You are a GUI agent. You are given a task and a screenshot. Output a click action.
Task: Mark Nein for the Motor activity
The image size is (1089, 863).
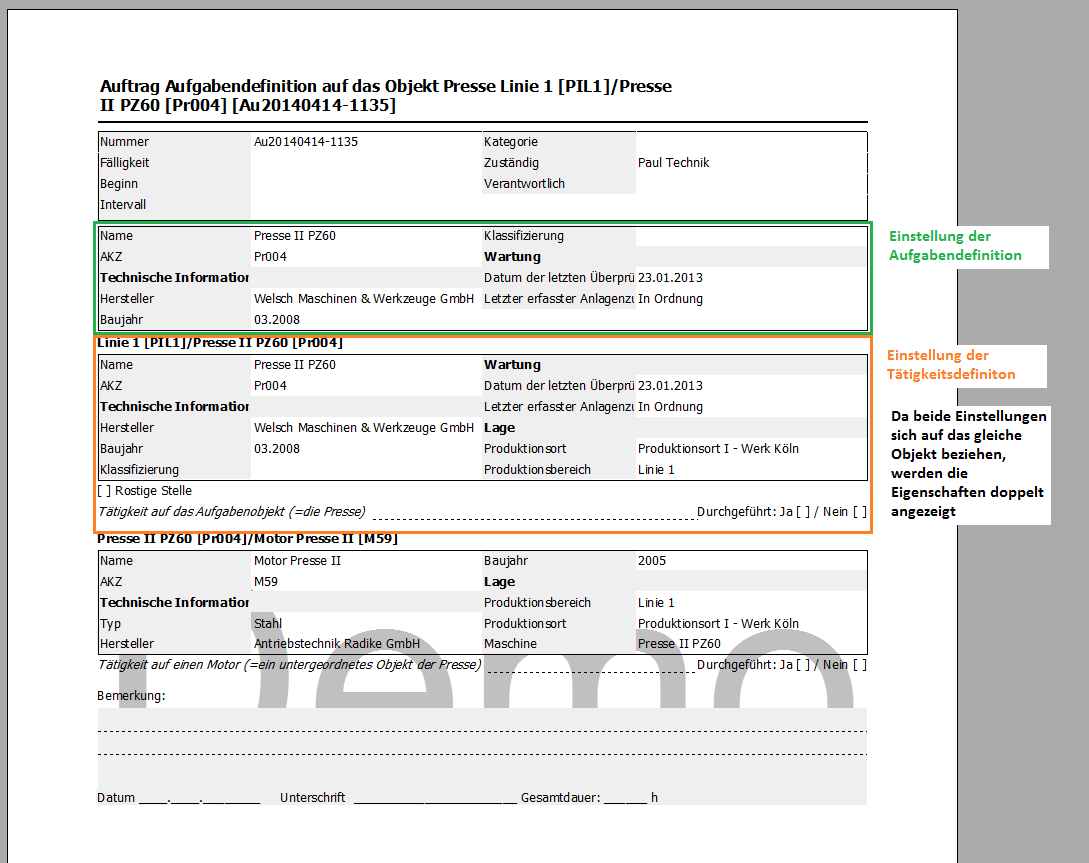click(860, 664)
